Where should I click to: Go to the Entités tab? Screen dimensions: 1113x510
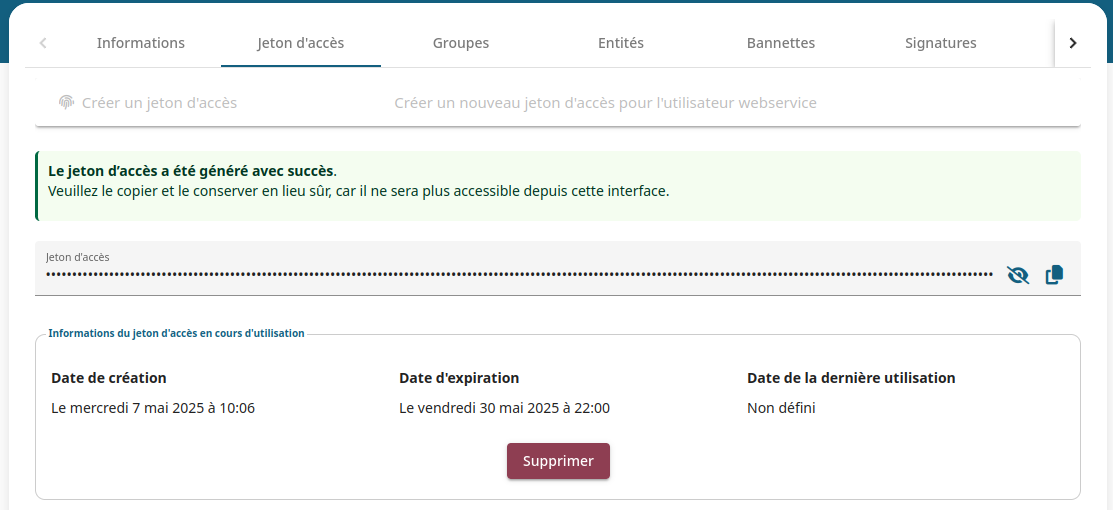[621, 43]
